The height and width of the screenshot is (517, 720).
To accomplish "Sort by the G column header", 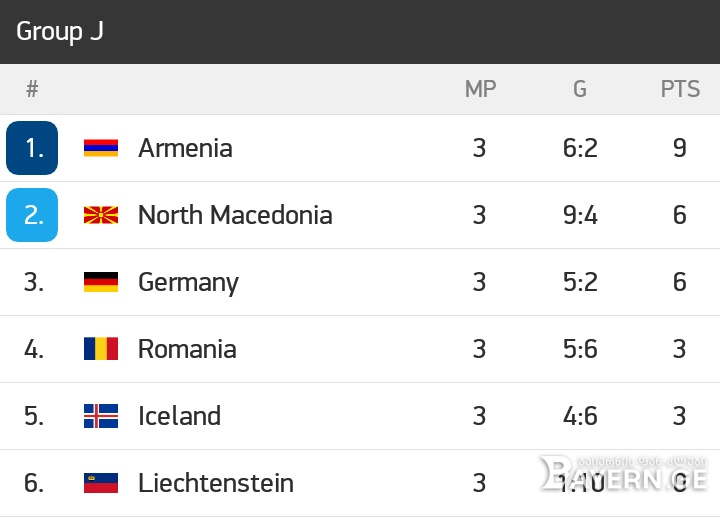I will (580, 89).
